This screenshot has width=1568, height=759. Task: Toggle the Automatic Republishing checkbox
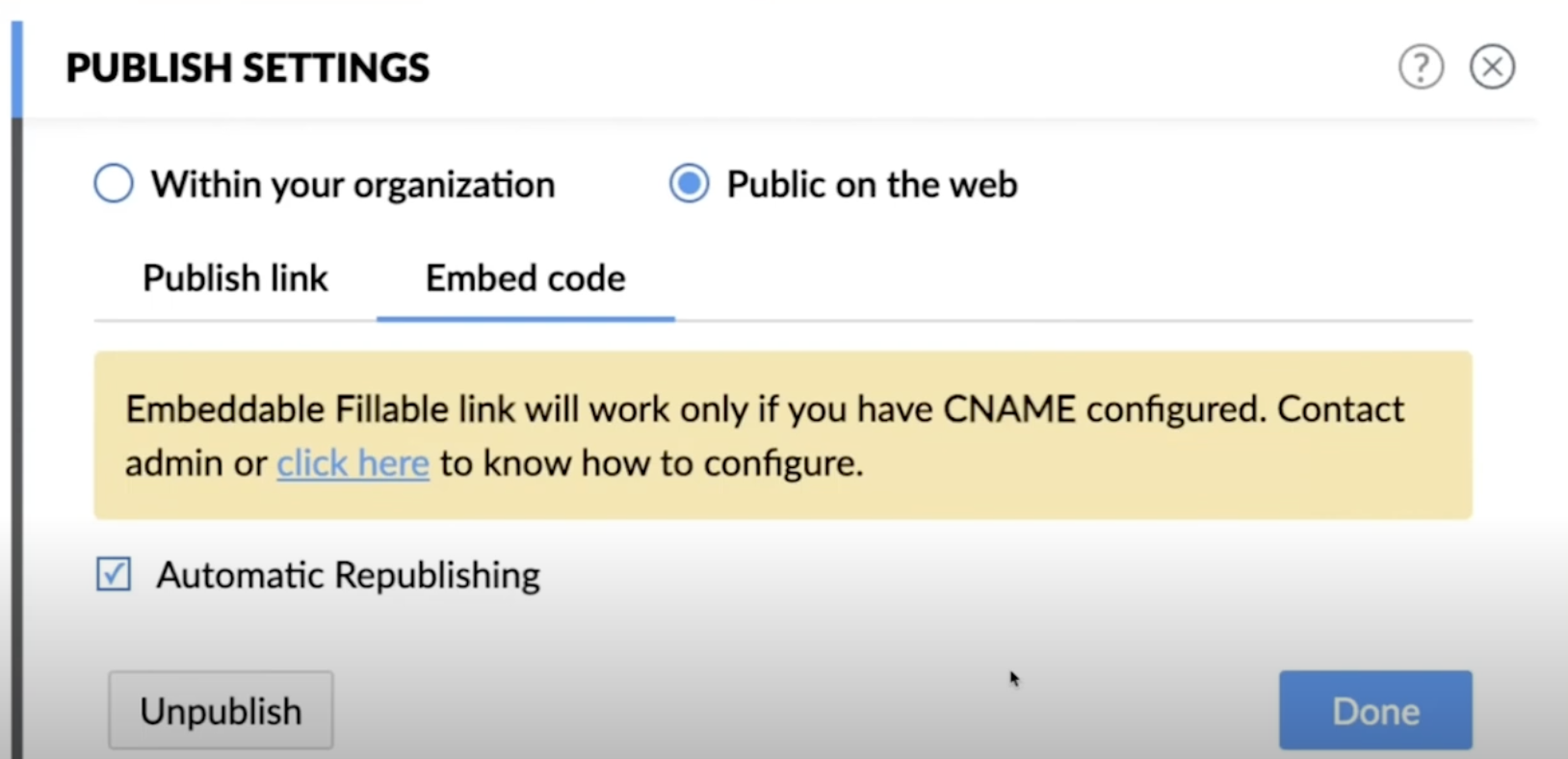pyautogui.click(x=114, y=575)
